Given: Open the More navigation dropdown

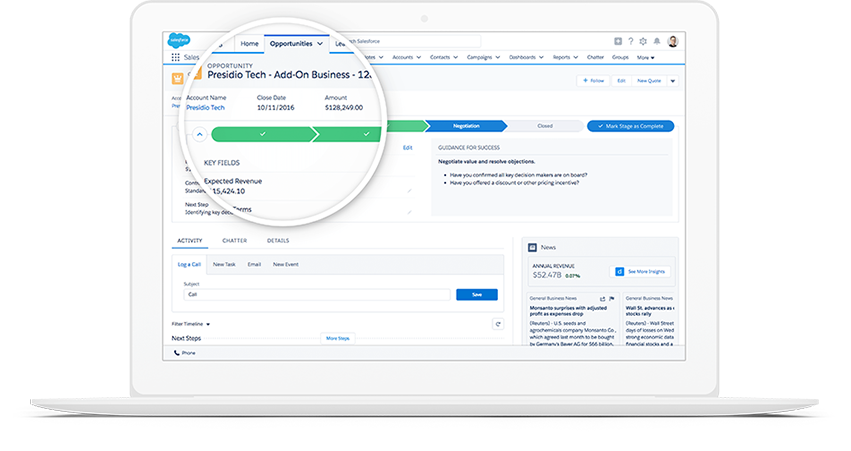Looking at the screenshot, I should [646, 58].
